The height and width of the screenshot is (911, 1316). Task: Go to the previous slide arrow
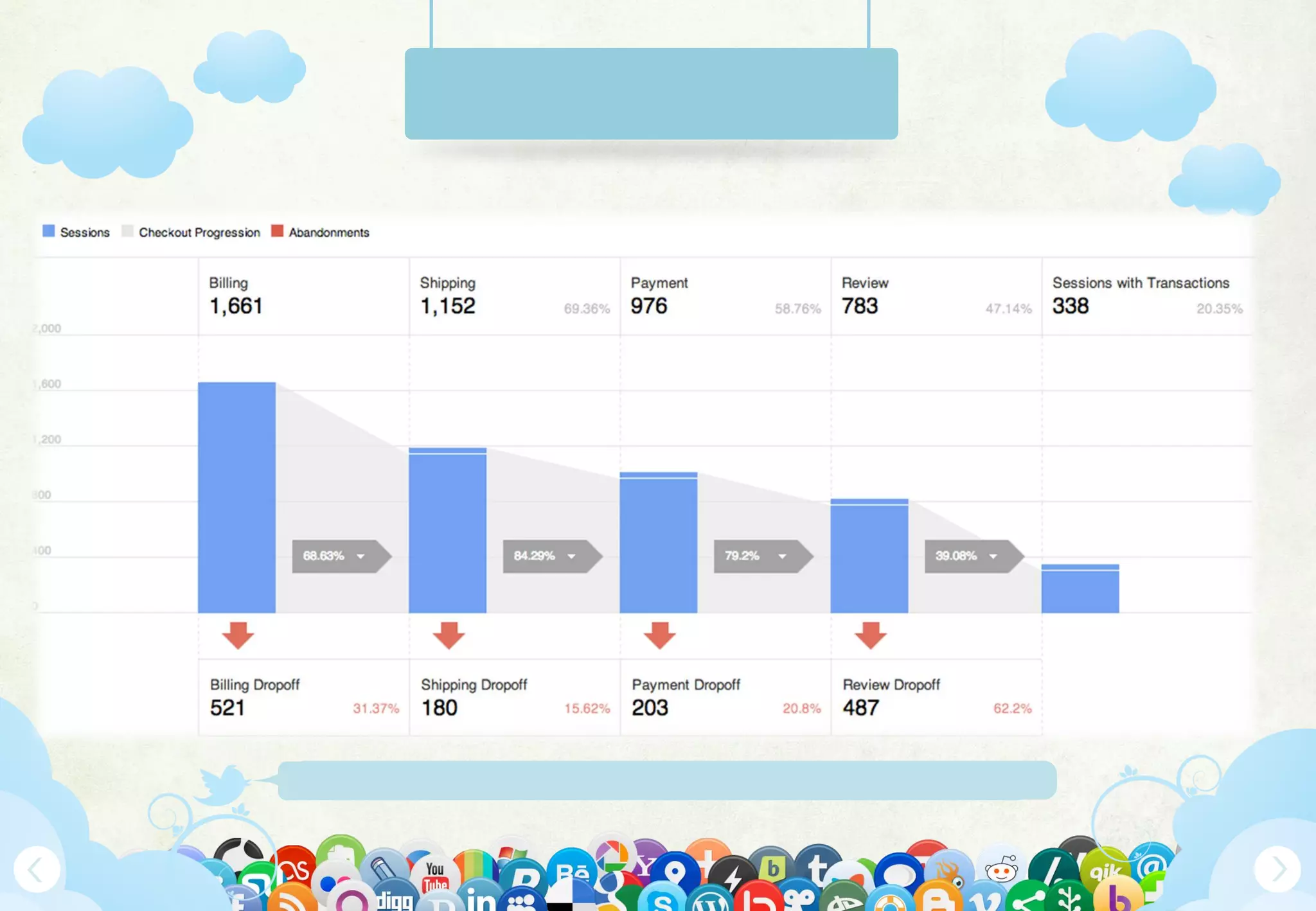click(37, 869)
